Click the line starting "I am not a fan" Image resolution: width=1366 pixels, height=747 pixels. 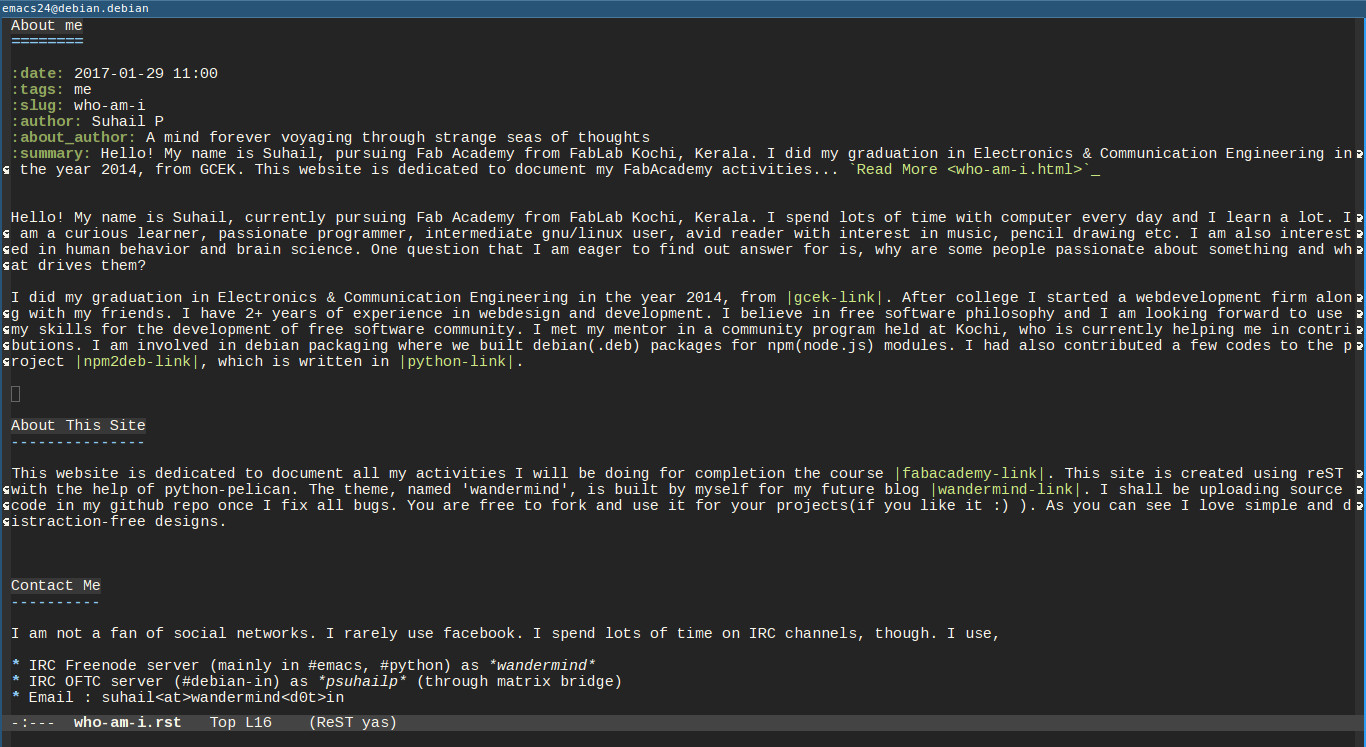point(505,634)
